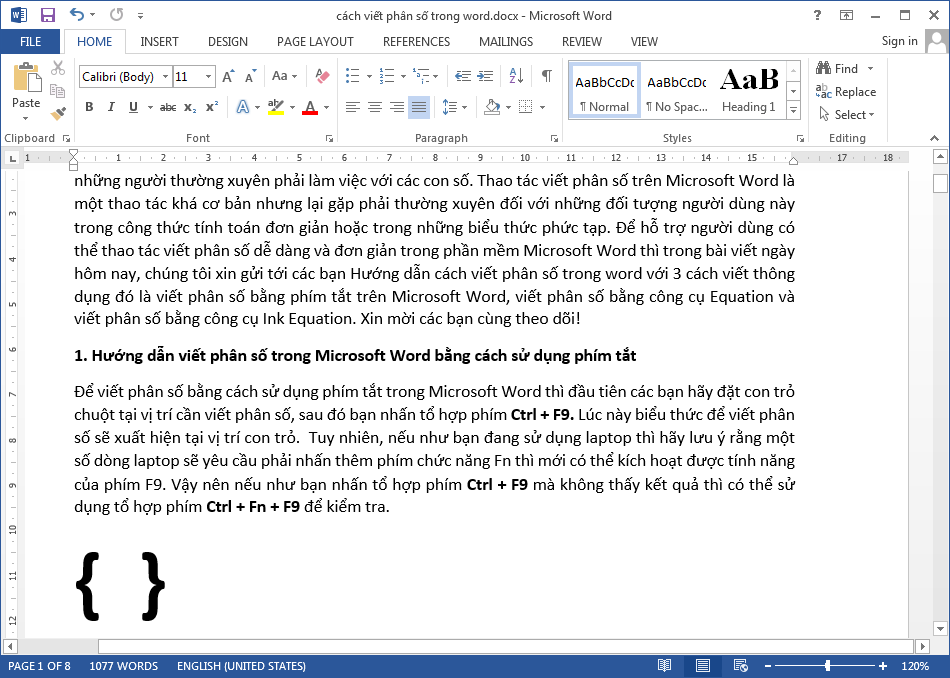The image size is (950, 678).
Task: Decrease the paragraph indent
Action: point(463,76)
